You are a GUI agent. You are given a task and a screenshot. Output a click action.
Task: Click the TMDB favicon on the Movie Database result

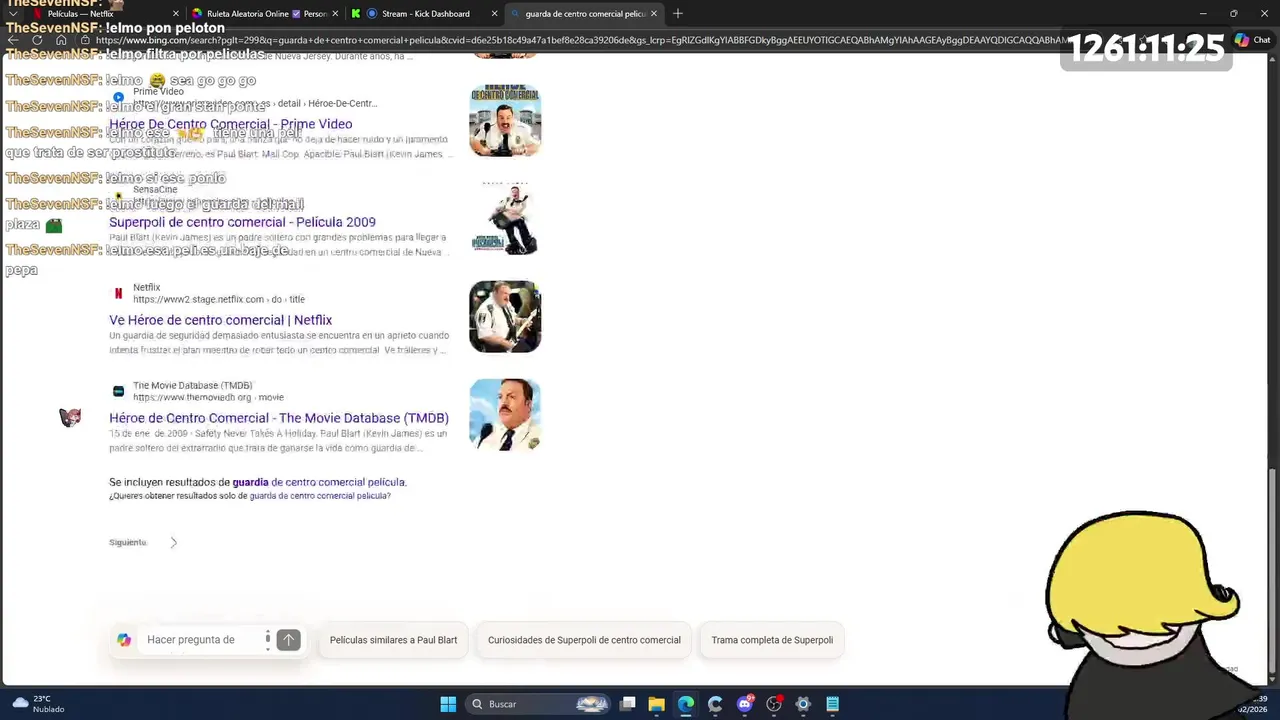118,391
